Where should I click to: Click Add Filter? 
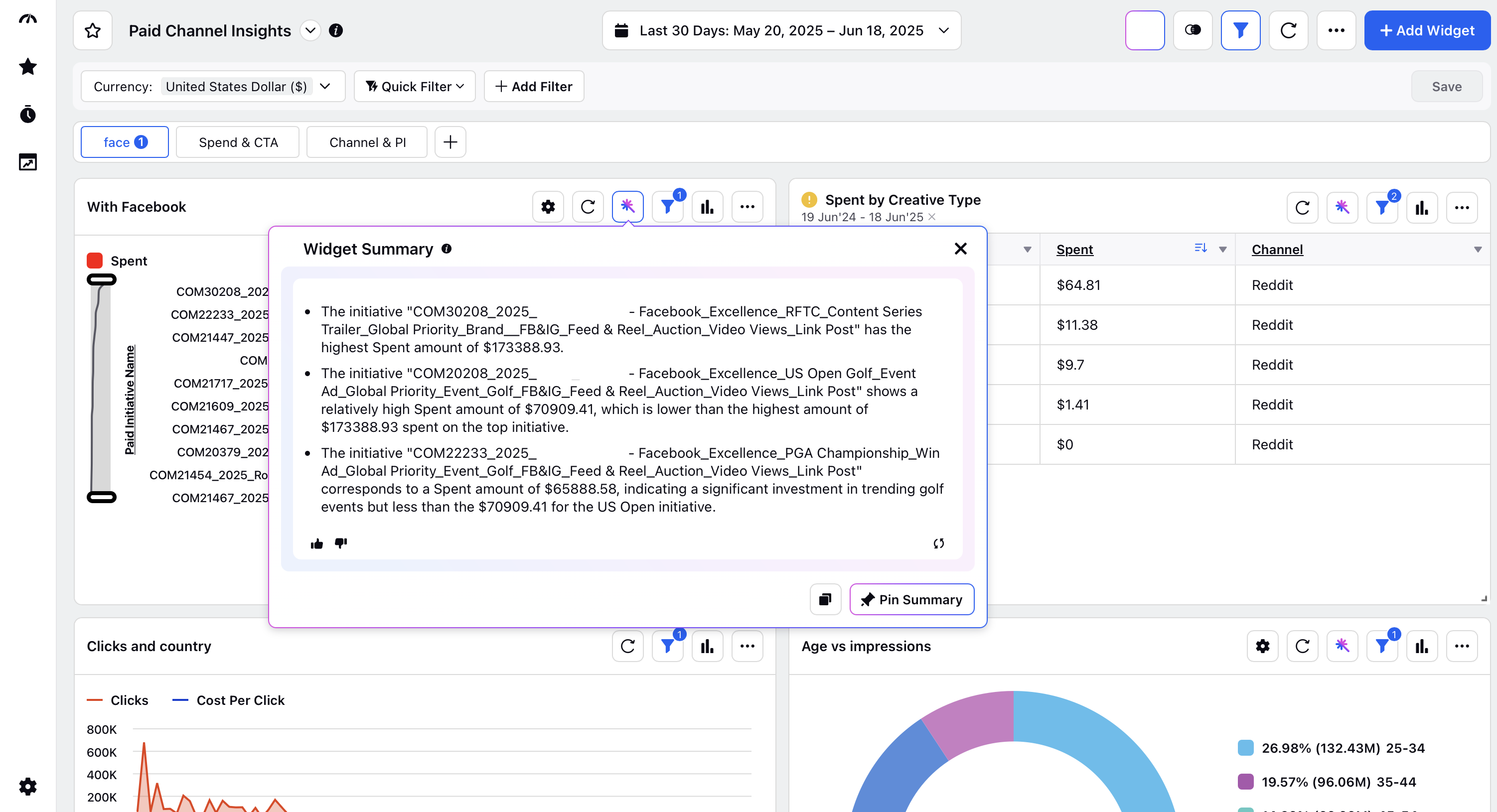pos(534,87)
